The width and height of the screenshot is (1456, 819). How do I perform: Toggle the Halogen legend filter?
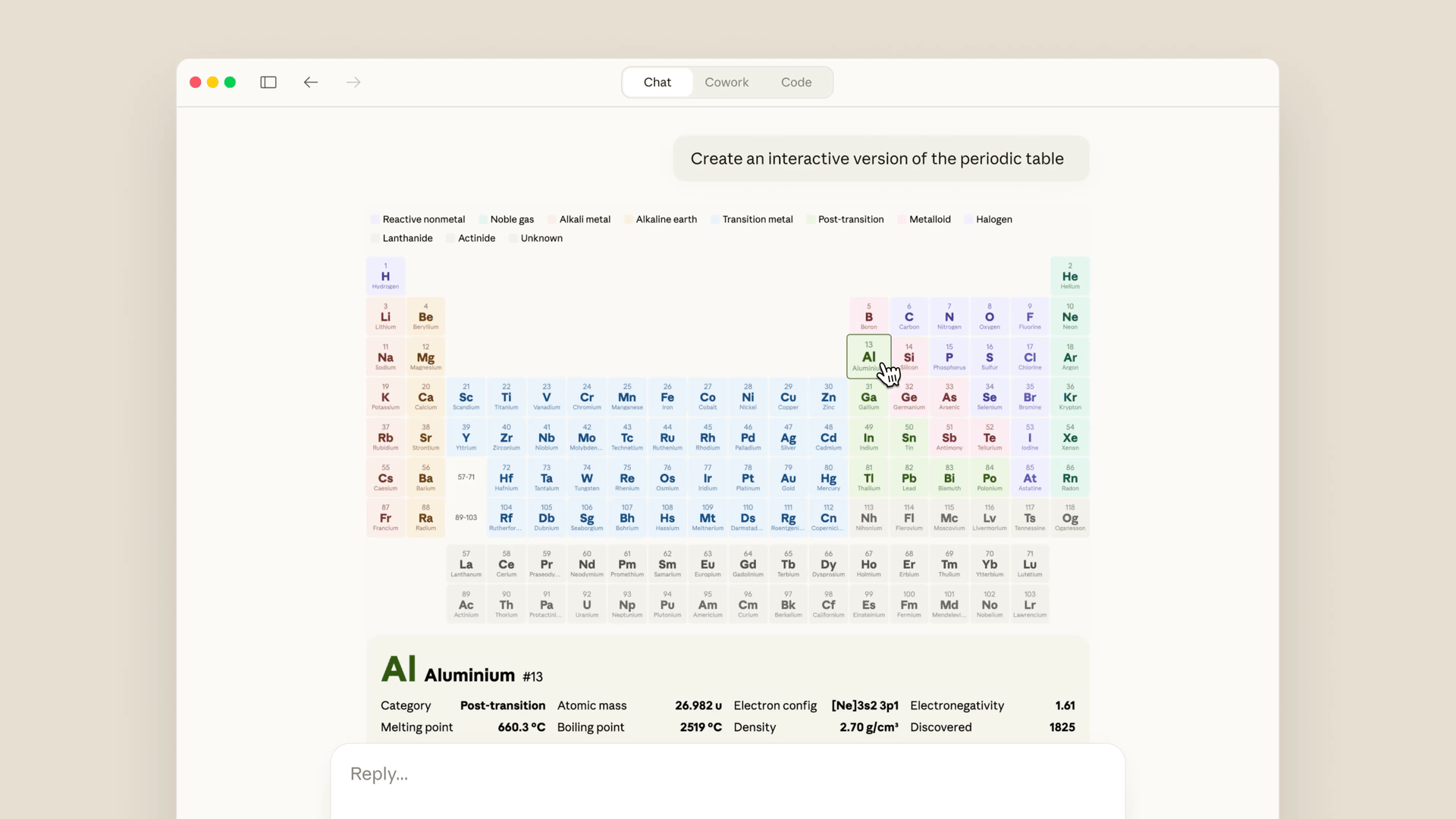click(989, 219)
